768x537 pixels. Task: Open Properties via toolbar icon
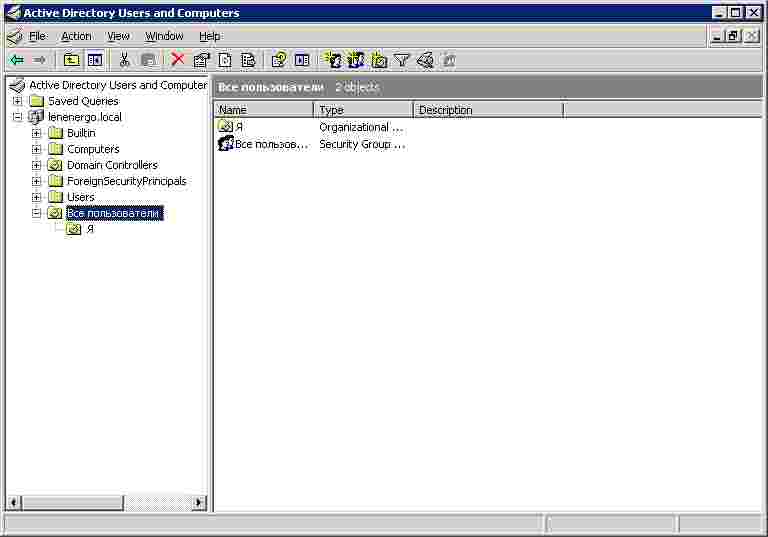point(201,60)
